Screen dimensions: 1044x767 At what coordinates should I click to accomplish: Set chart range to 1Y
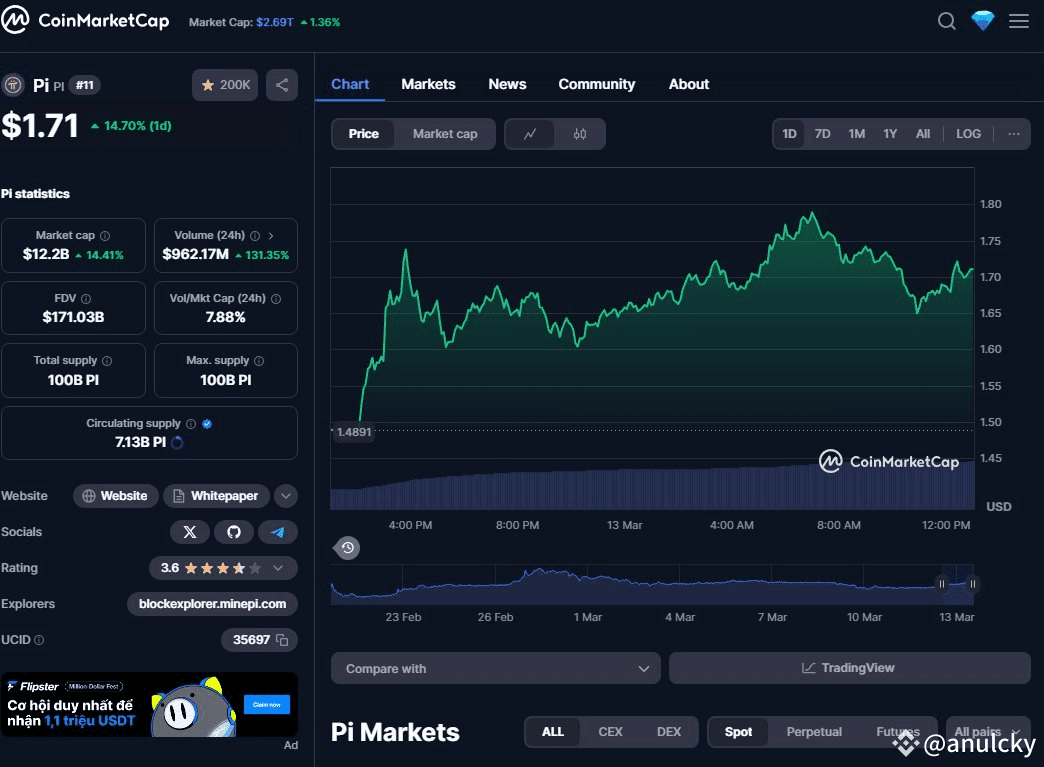click(x=890, y=134)
